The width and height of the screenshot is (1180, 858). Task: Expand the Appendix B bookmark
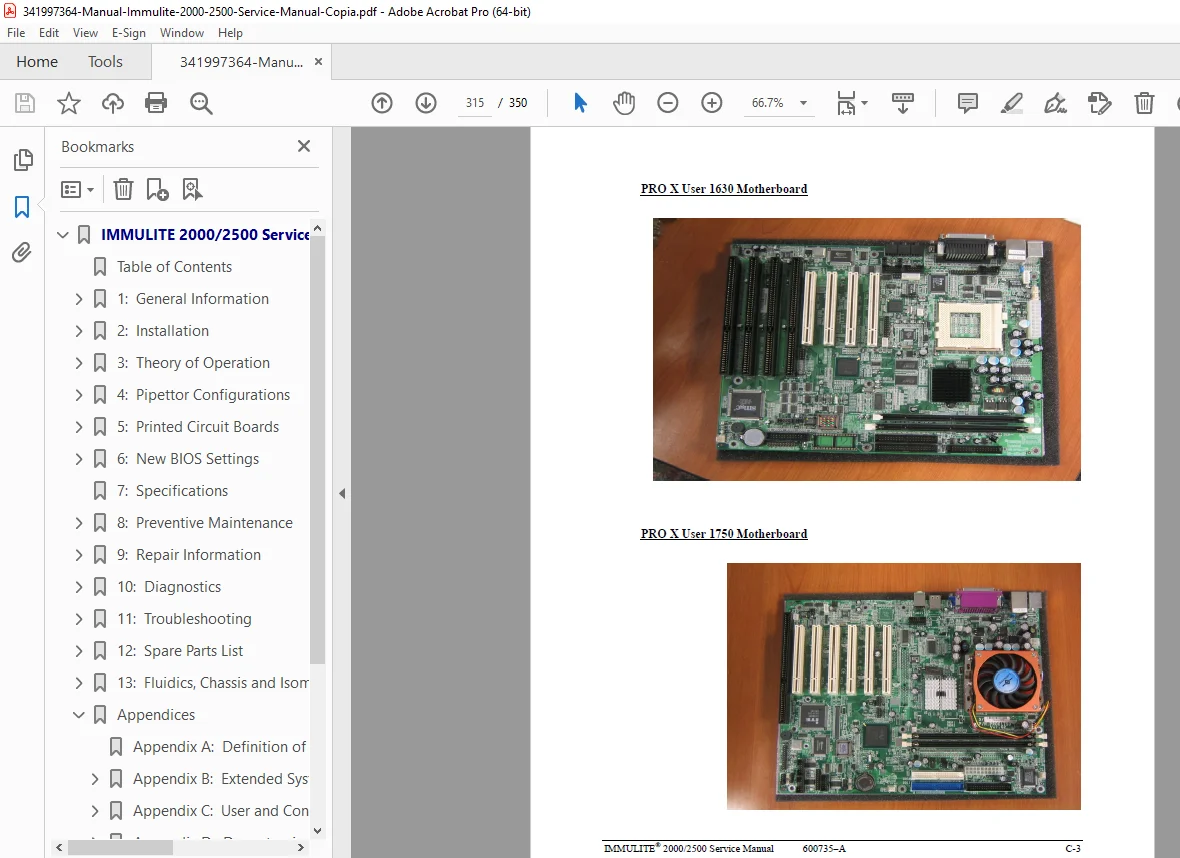tap(95, 779)
